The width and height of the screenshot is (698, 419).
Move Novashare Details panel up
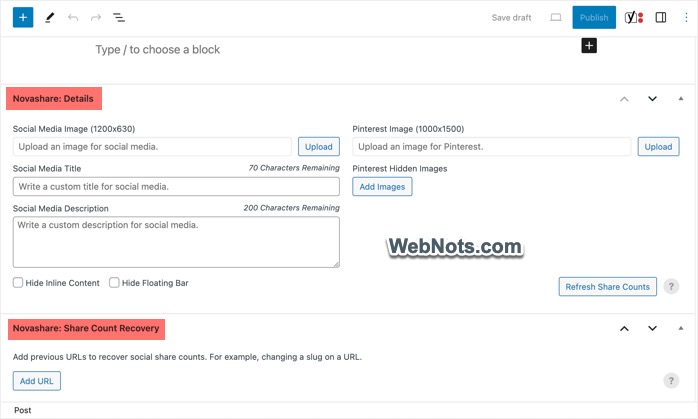coord(625,99)
